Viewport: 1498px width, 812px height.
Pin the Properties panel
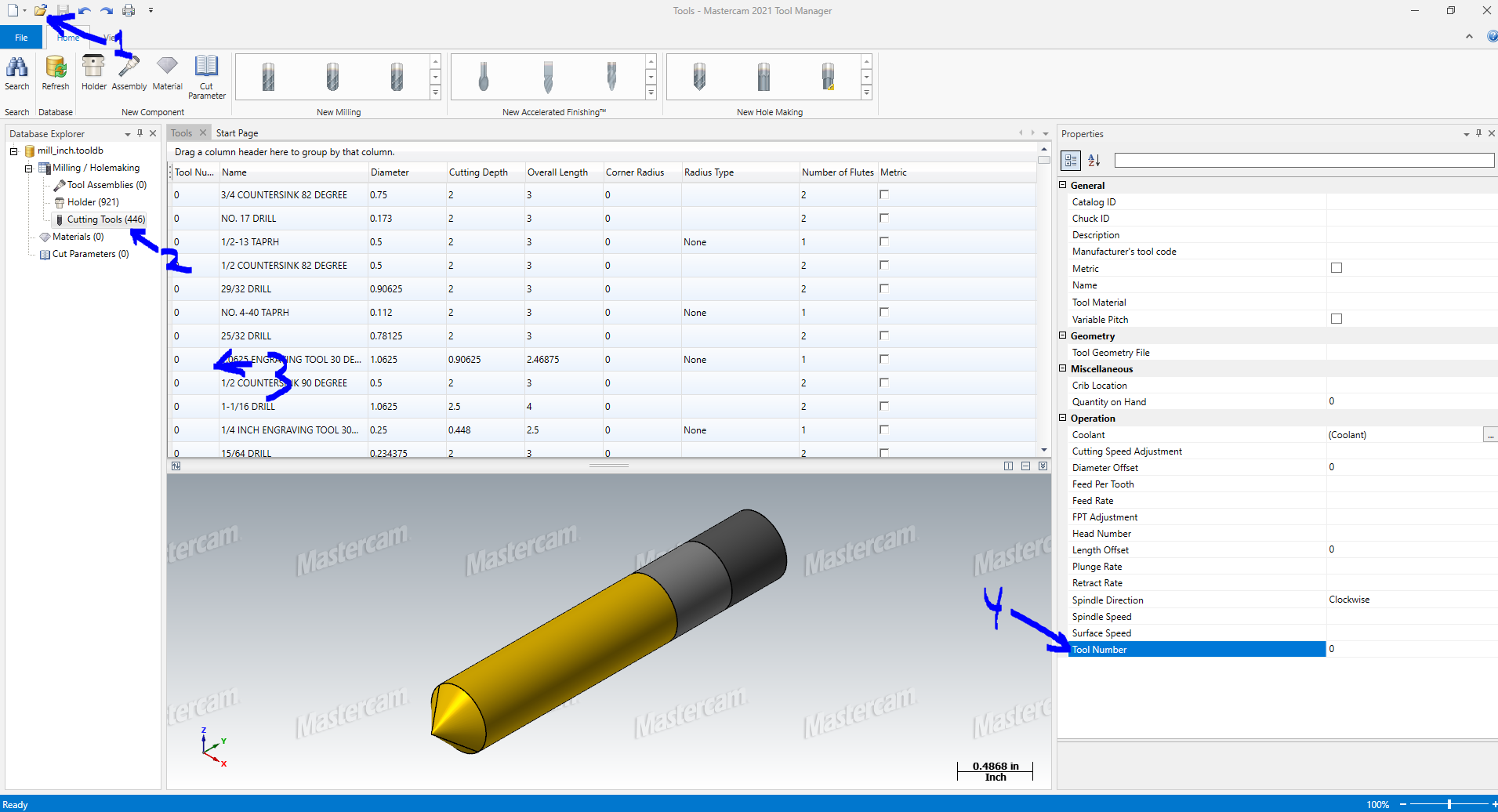pyautogui.click(x=1478, y=133)
